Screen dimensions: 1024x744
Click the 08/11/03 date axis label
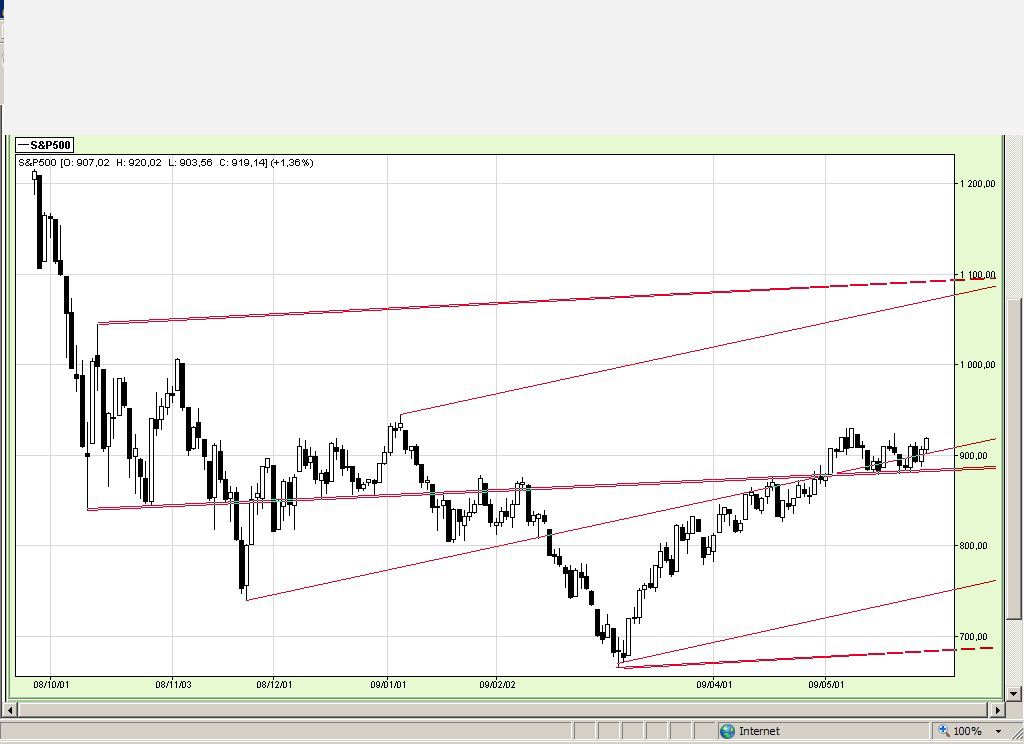(x=173, y=685)
